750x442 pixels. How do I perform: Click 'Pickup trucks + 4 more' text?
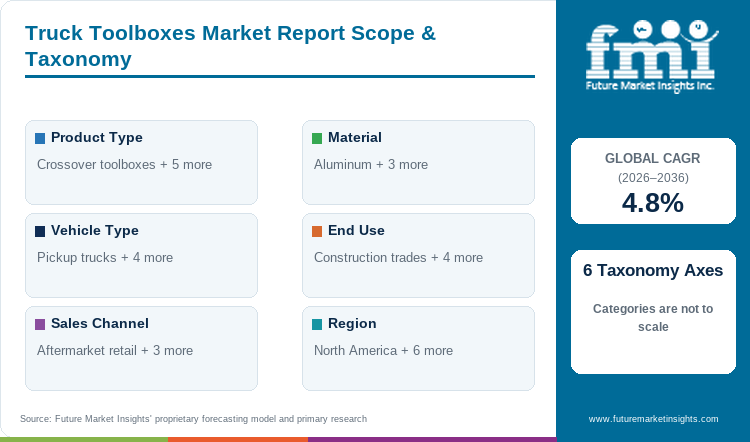pos(105,257)
